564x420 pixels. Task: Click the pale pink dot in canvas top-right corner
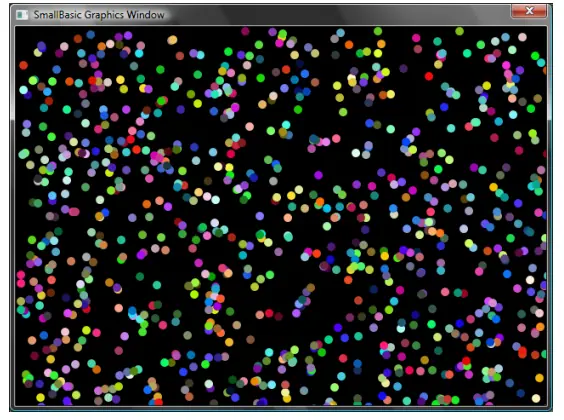522,37
